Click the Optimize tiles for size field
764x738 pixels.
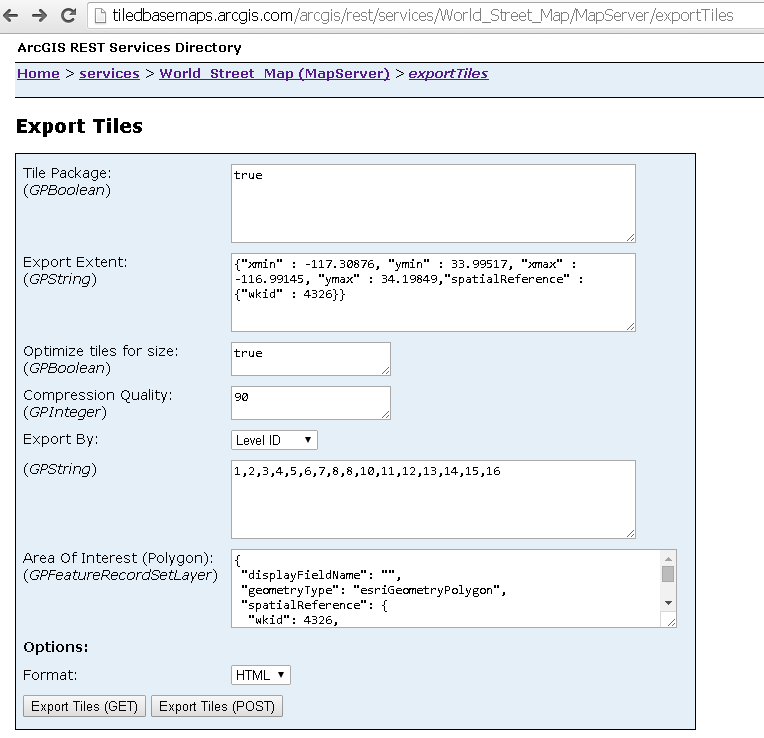pyautogui.click(x=311, y=359)
